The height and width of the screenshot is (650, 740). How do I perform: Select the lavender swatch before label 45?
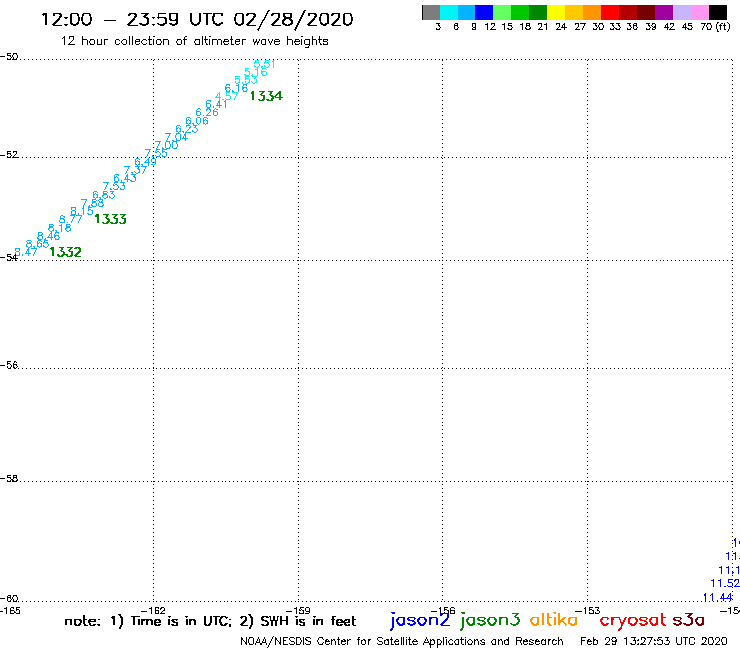681,12
